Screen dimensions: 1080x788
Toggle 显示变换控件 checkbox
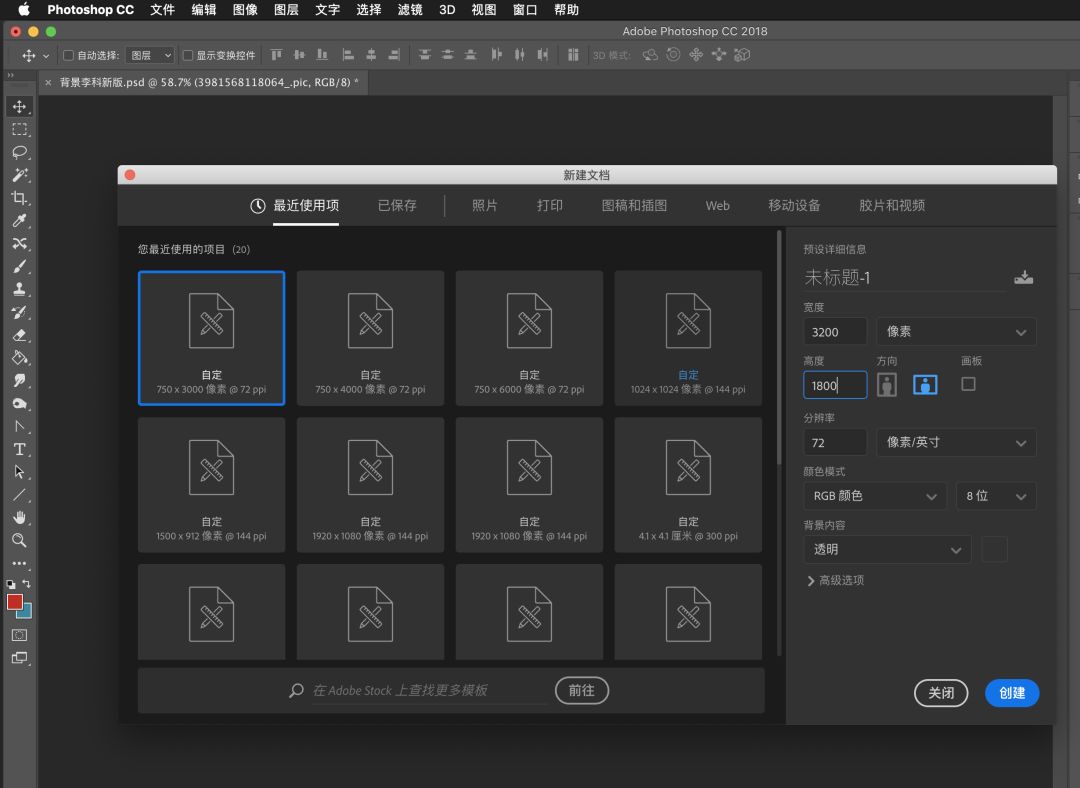click(x=187, y=55)
